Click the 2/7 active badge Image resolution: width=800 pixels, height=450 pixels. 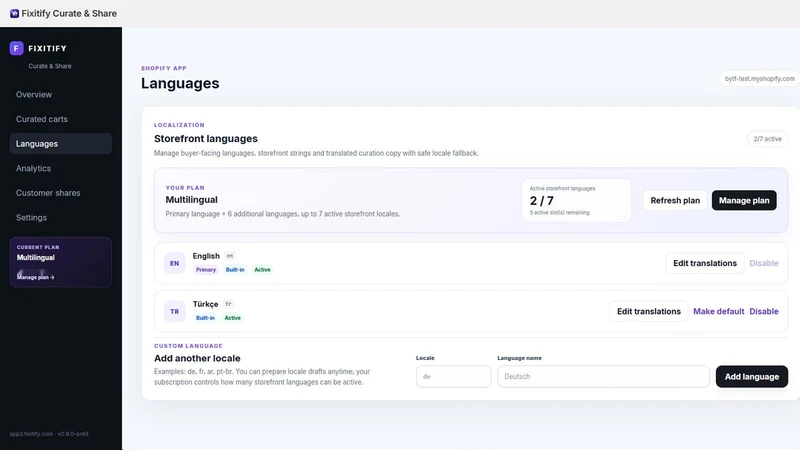(767, 139)
